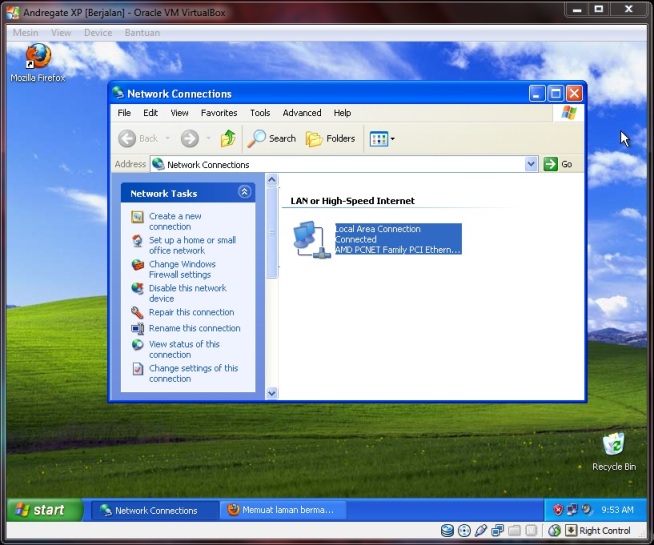Click the Windows Firewall settings icon
The image size is (654, 545).
137,264
